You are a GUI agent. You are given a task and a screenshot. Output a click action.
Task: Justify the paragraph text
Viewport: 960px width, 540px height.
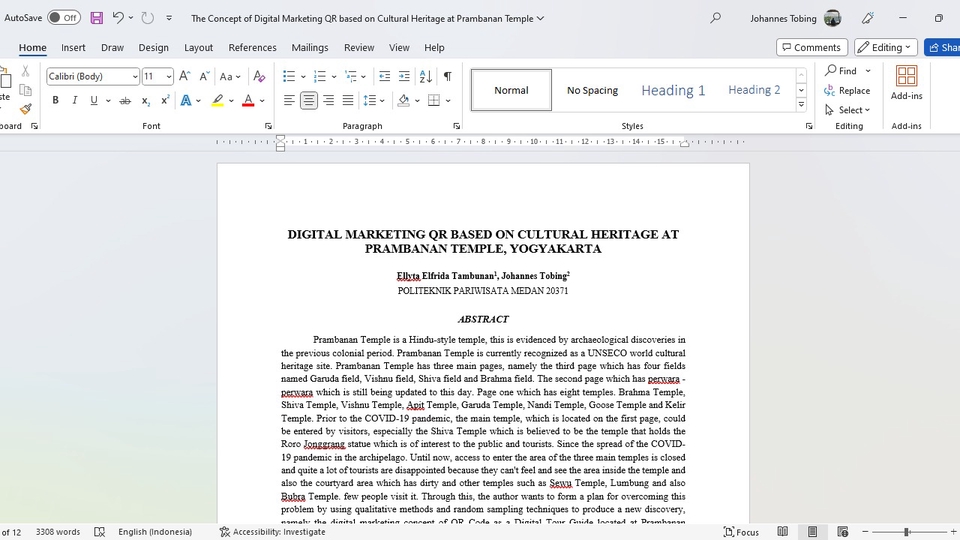coord(348,100)
